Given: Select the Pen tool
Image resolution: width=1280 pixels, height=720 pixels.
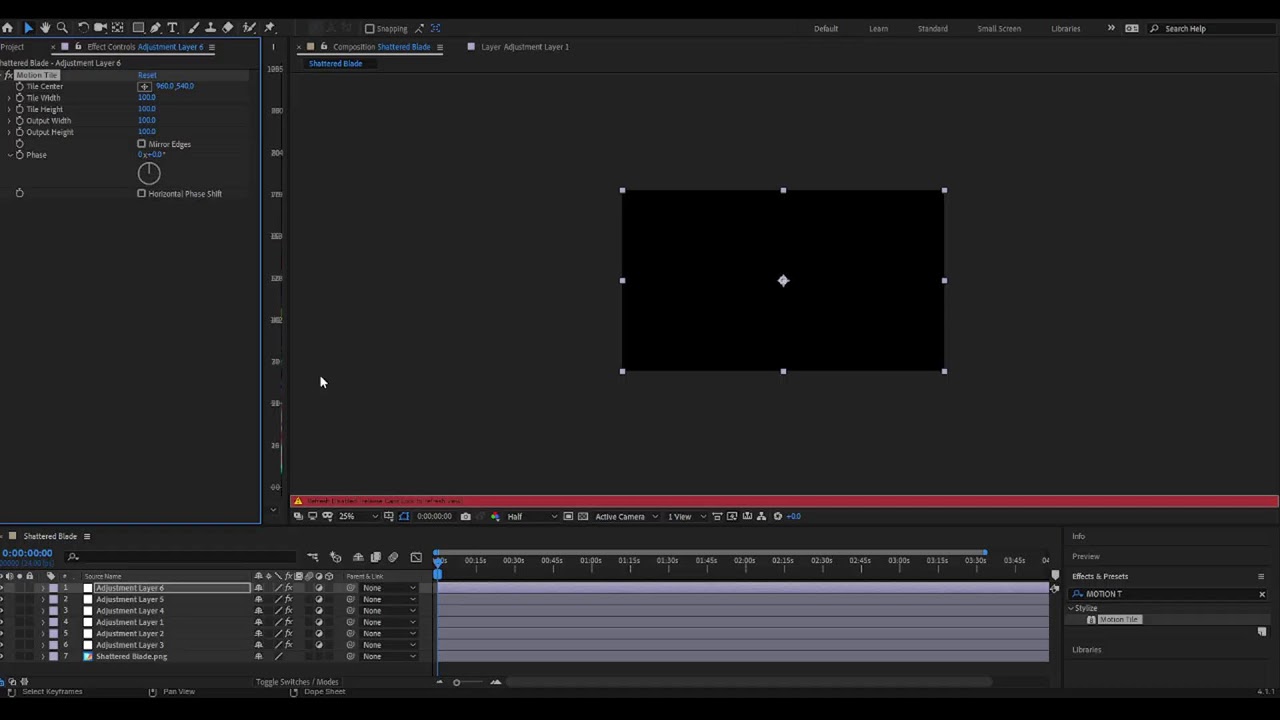Looking at the screenshot, I should coord(156,28).
